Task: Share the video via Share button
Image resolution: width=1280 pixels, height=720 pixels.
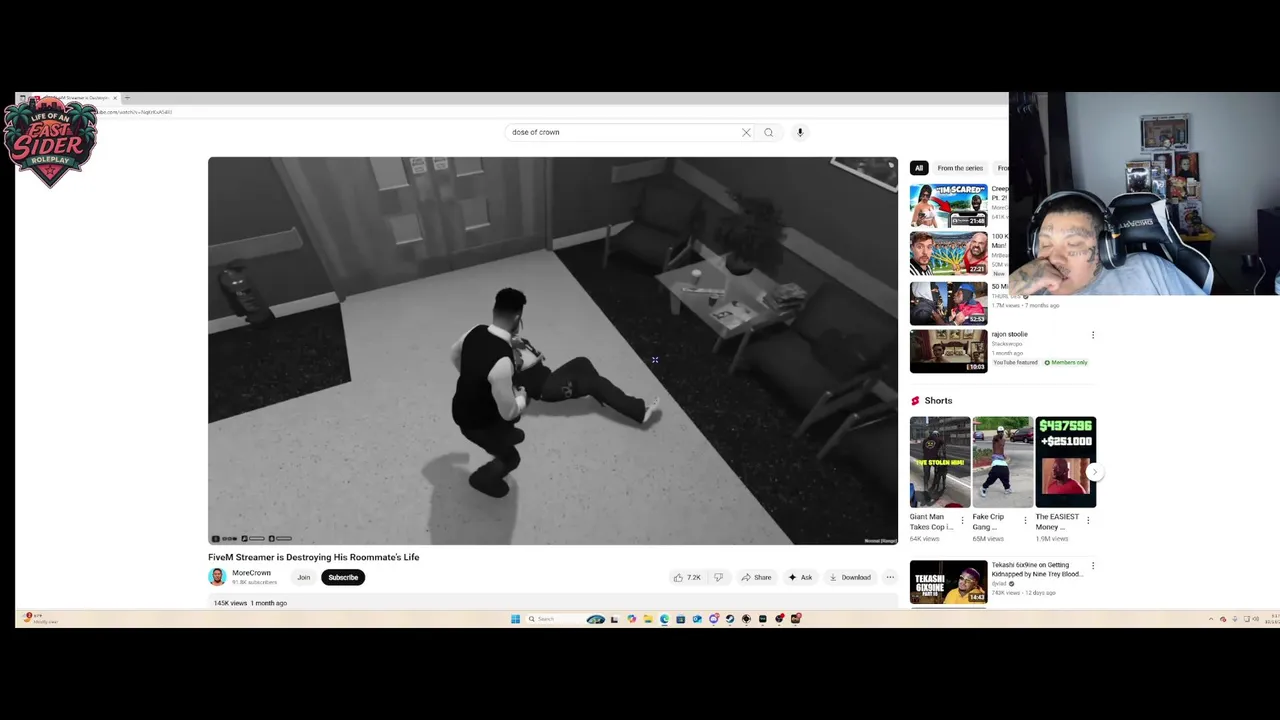Action: (756, 577)
